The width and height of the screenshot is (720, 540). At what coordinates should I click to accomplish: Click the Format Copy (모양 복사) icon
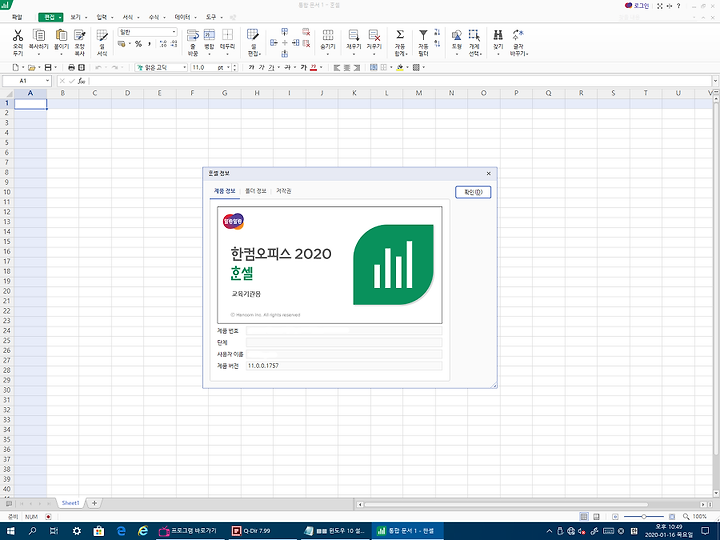[80, 36]
